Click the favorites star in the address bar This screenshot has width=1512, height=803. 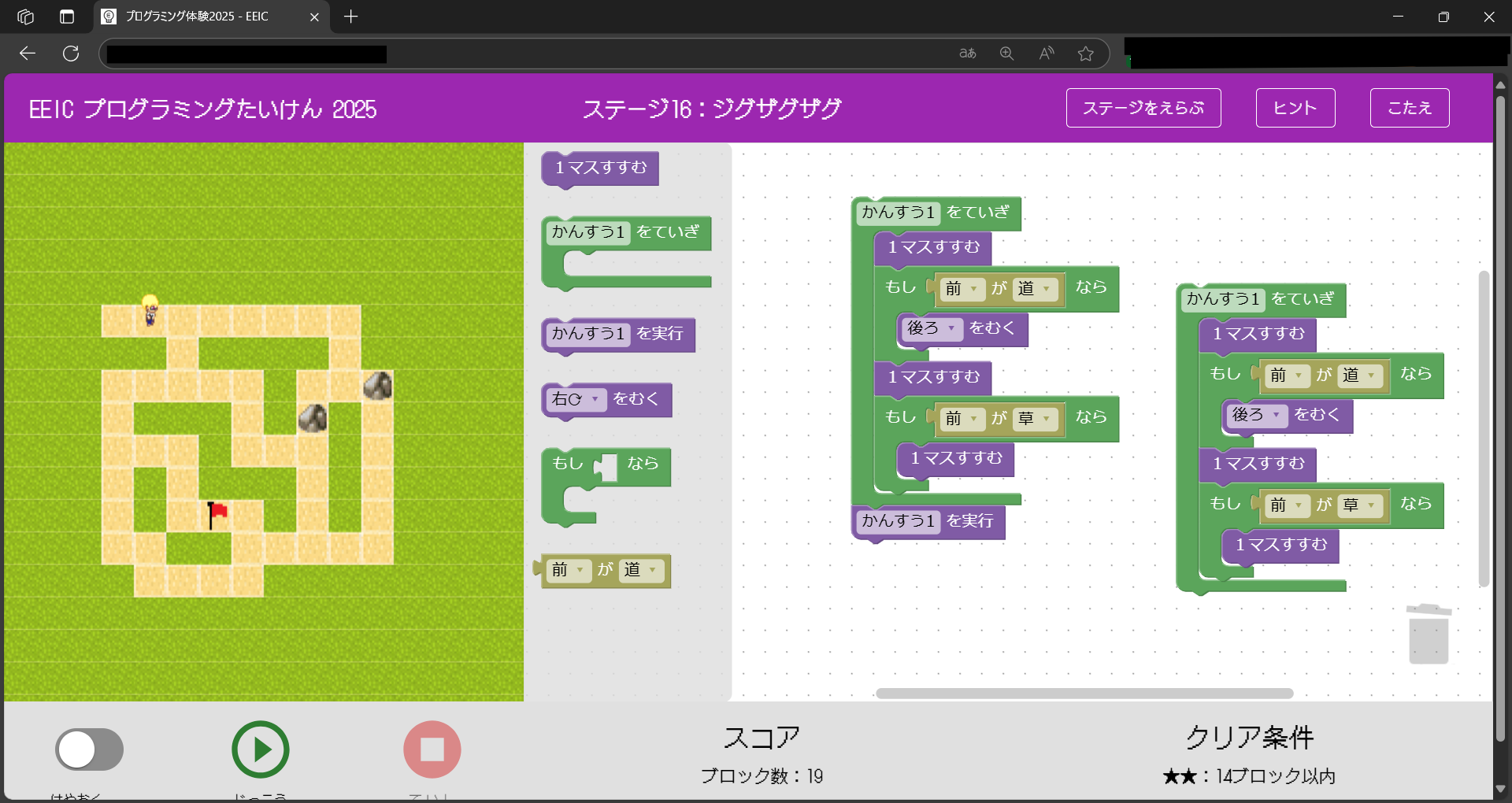pos(1086,54)
